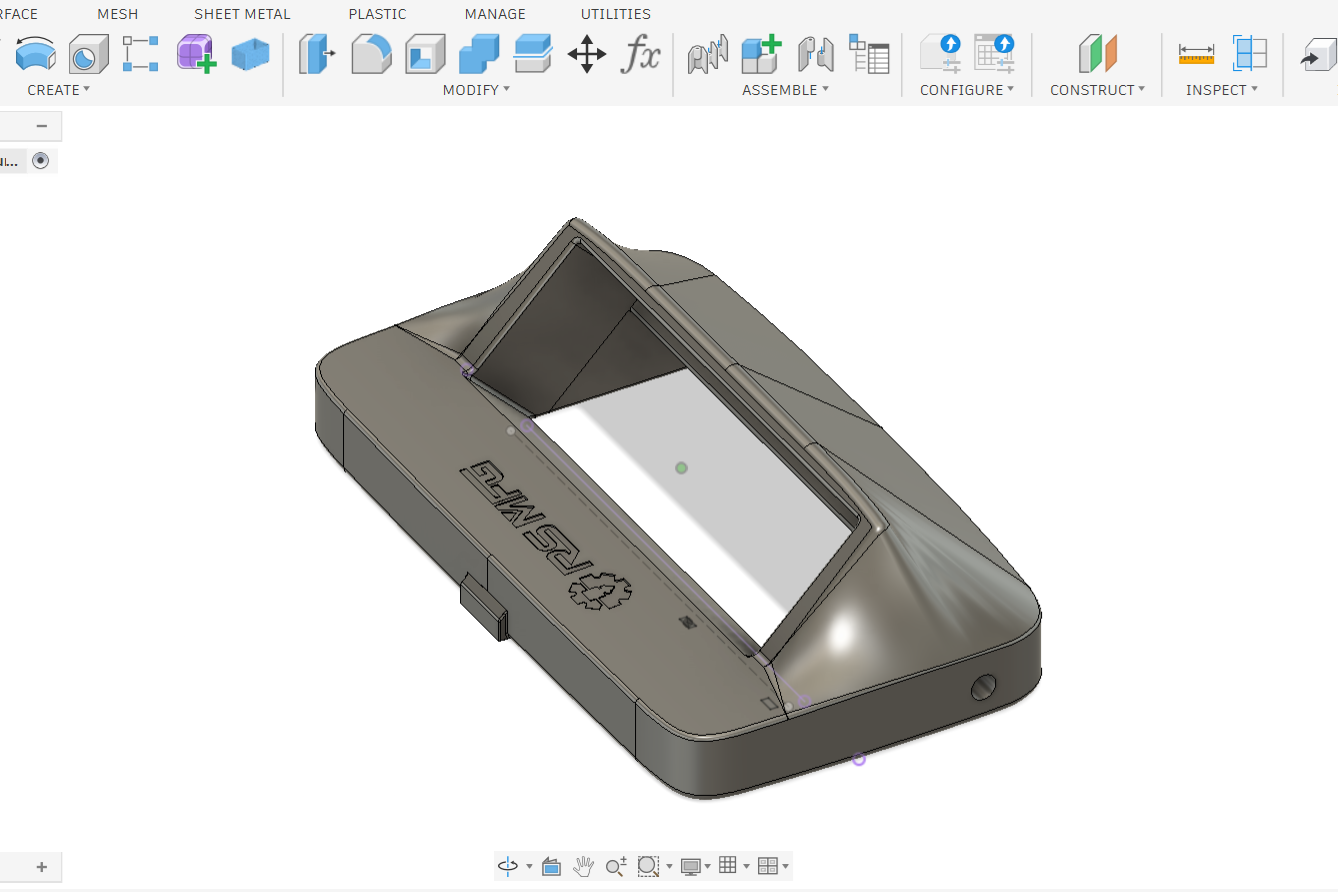The image size is (1338, 892).
Task: Select the Create Form tool
Action: [195, 55]
